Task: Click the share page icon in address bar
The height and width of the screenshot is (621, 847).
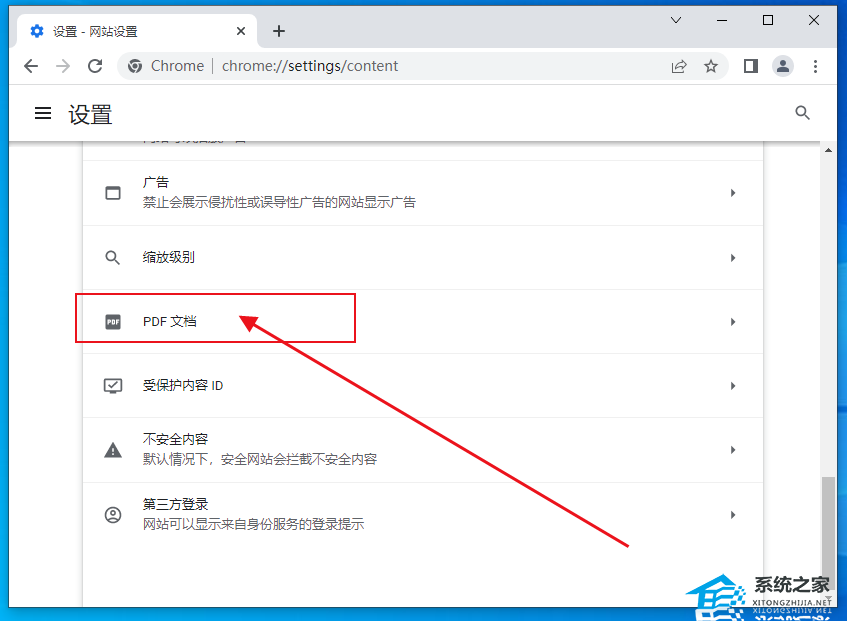Action: click(x=679, y=66)
